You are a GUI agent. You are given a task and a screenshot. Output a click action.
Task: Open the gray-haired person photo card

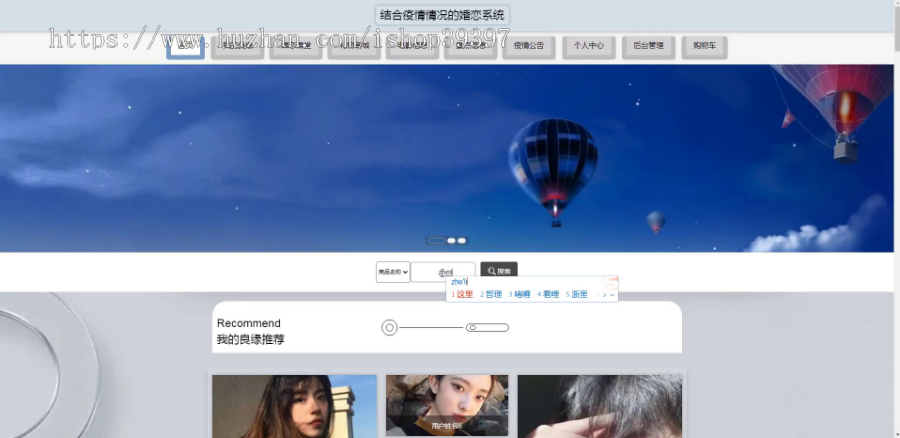tap(600, 406)
